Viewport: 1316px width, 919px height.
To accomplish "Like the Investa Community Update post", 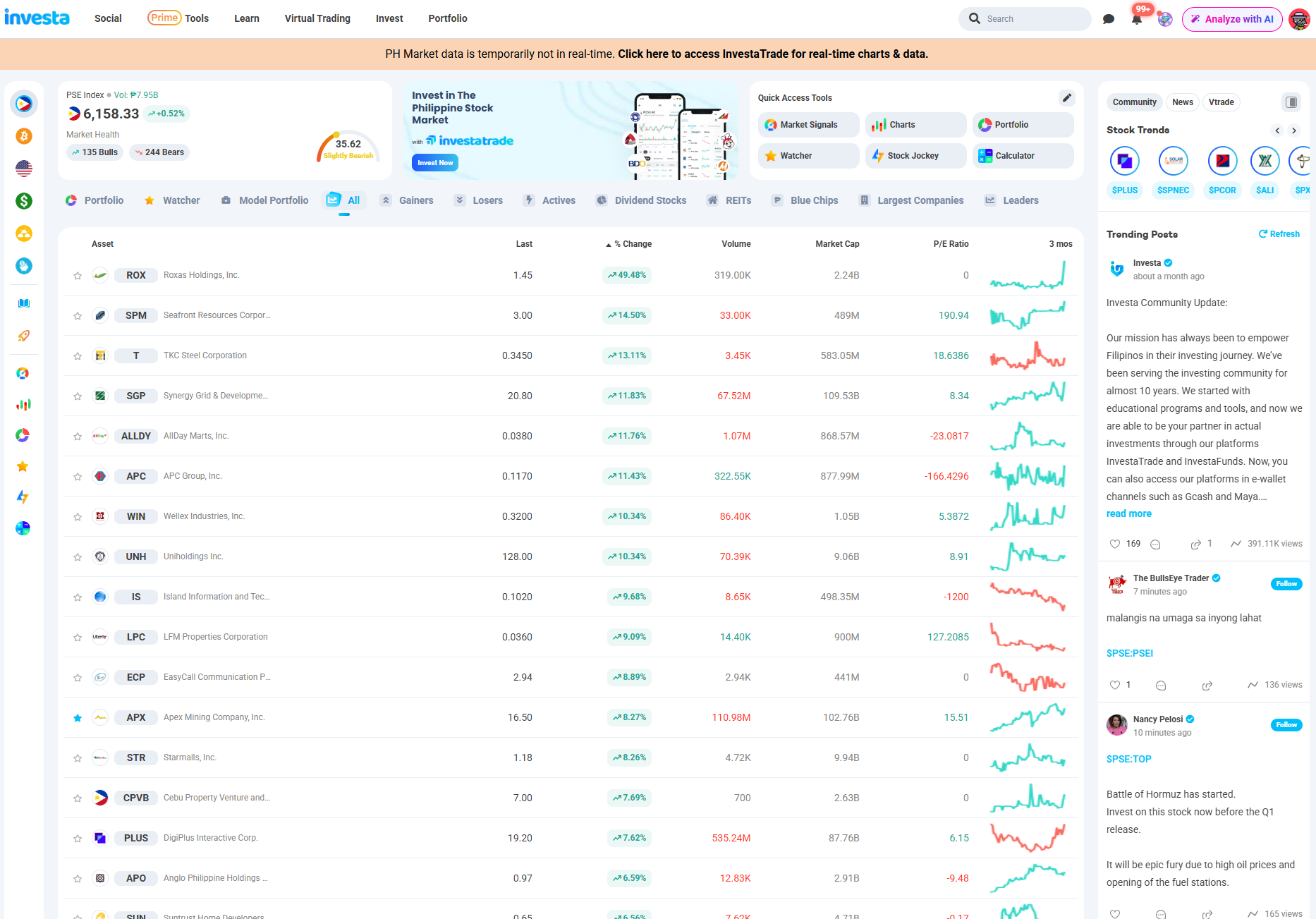I will [x=1115, y=544].
